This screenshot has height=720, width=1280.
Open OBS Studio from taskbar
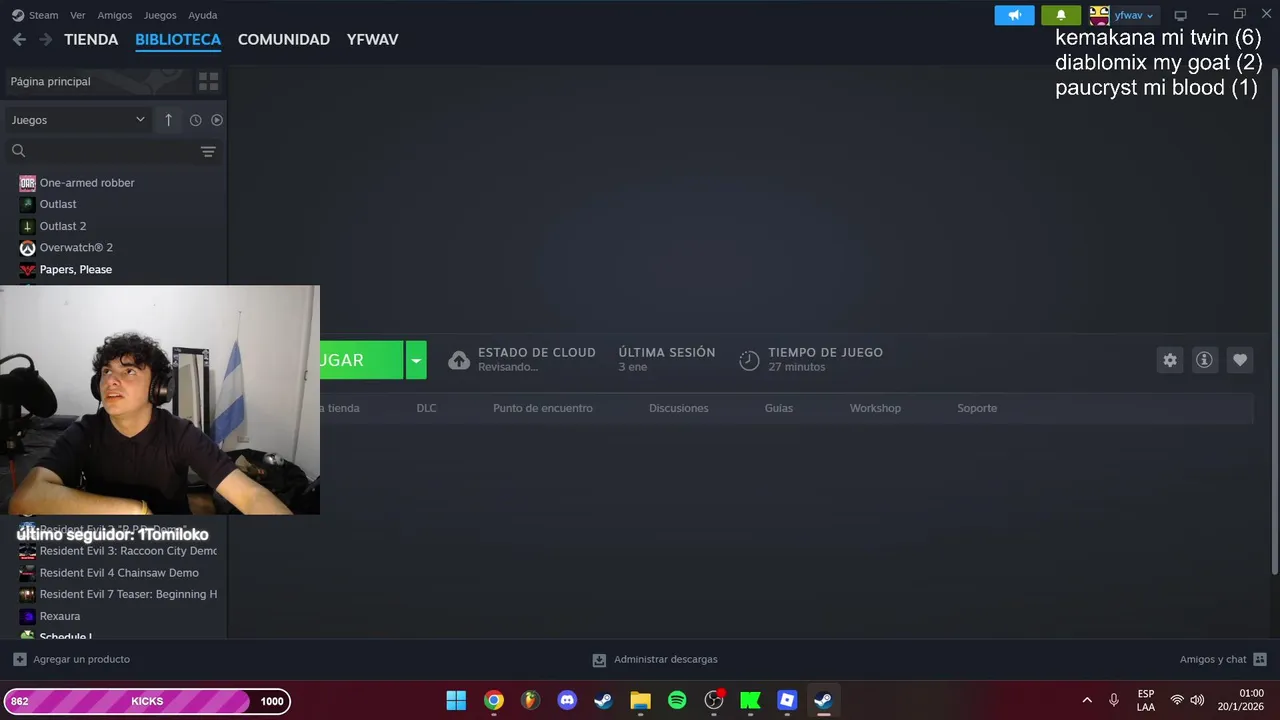tap(714, 700)
